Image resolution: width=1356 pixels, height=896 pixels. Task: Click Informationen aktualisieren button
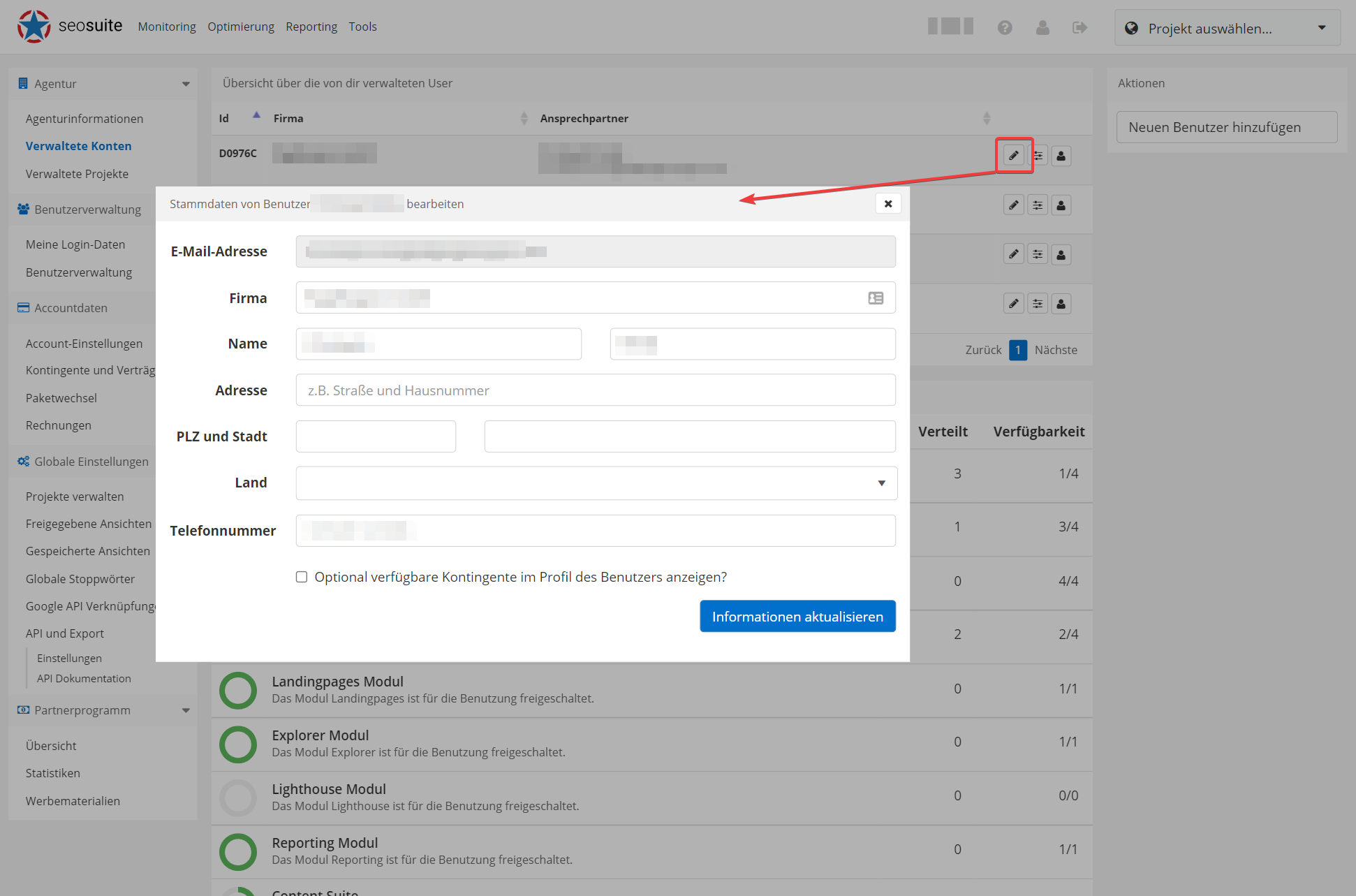[x=796, y=616]
